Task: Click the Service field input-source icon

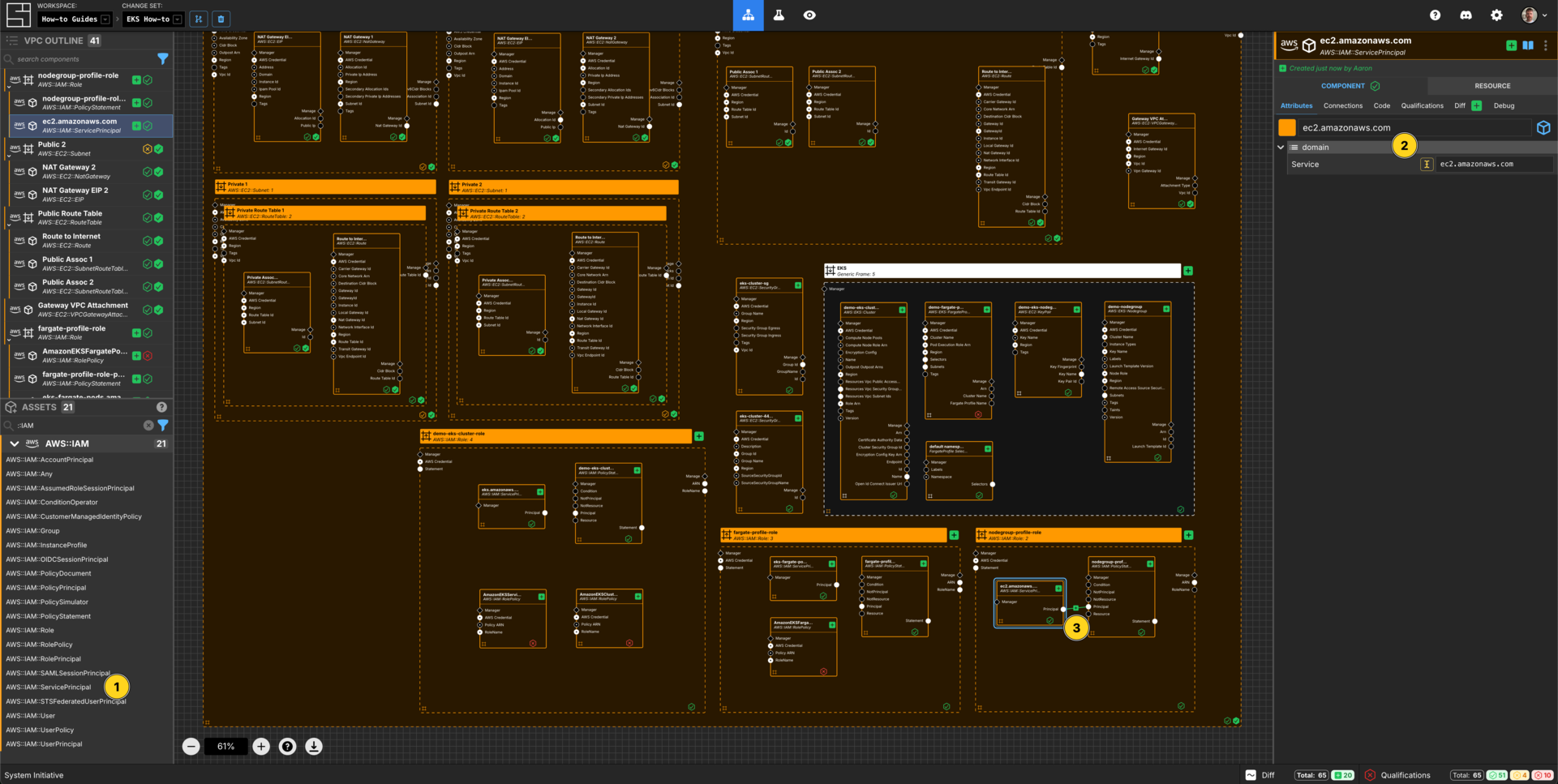Action: 1427,164
